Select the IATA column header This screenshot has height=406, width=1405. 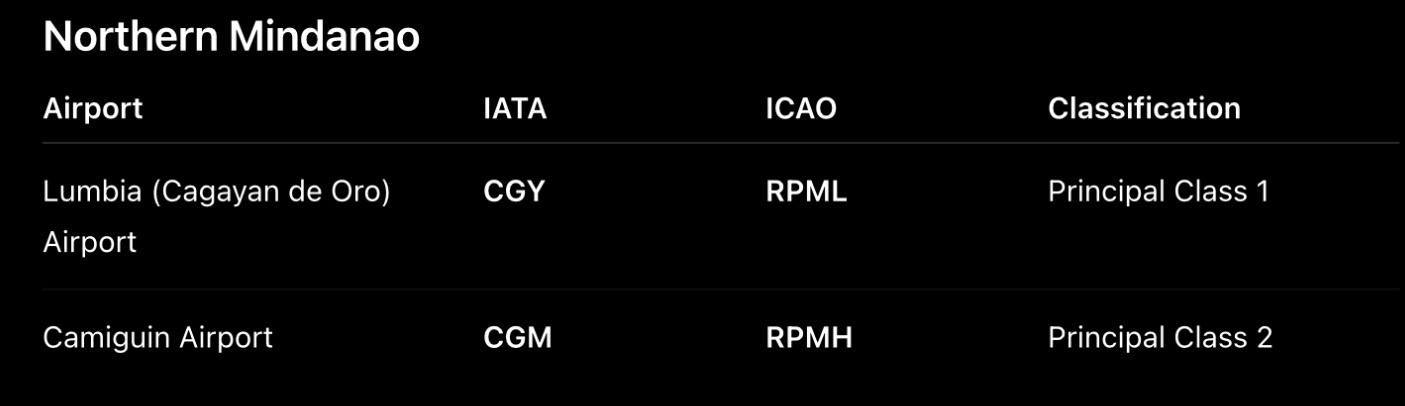pos(515,108)
